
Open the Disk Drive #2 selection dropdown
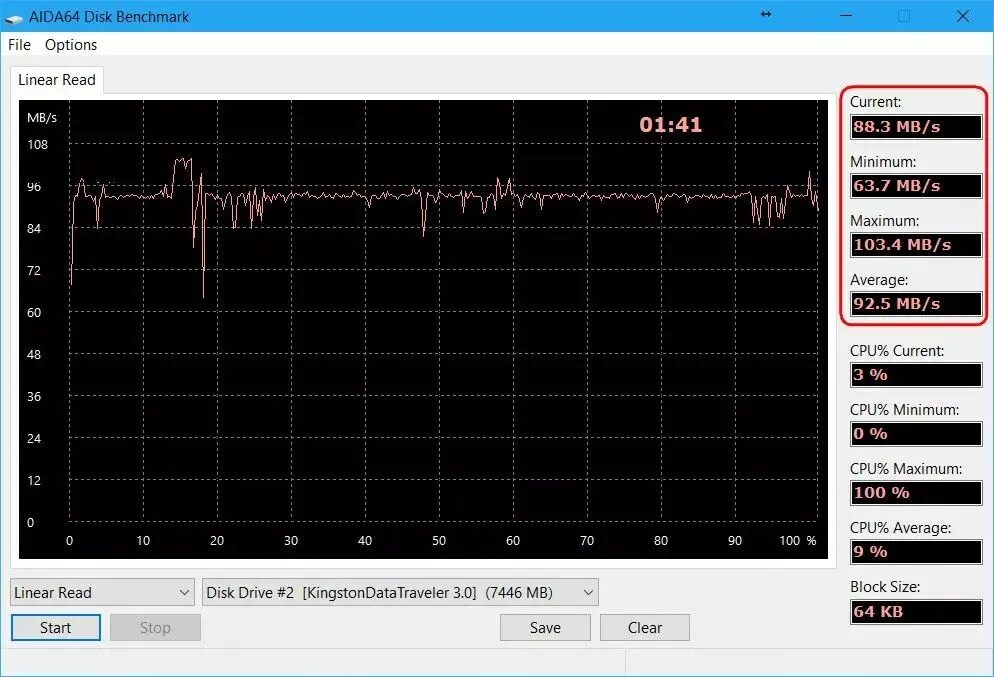[400, 593]
